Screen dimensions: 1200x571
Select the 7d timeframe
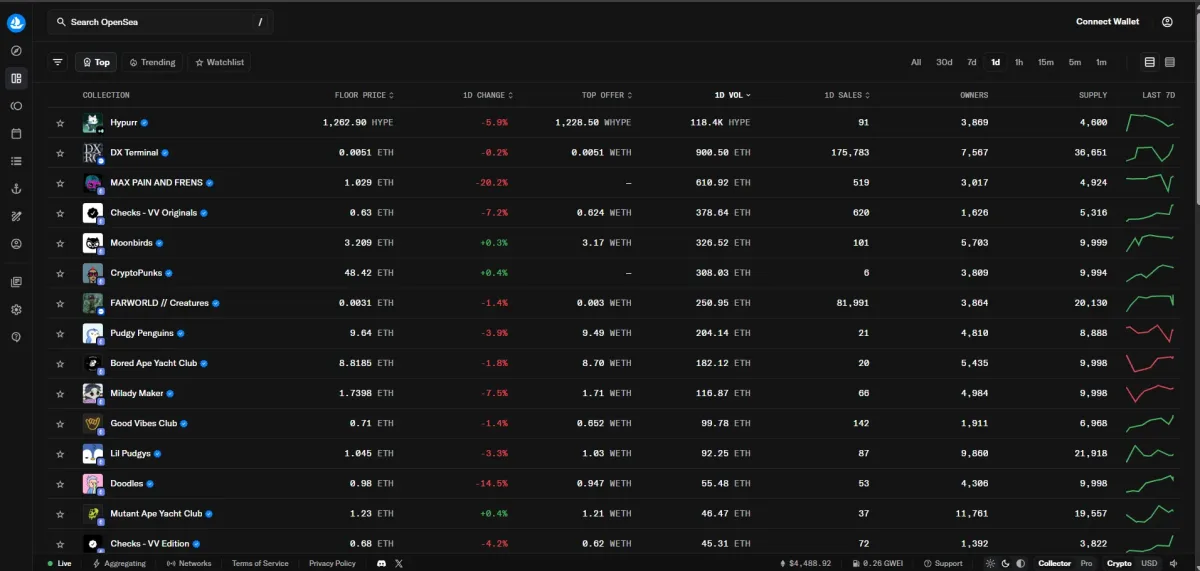971,62
